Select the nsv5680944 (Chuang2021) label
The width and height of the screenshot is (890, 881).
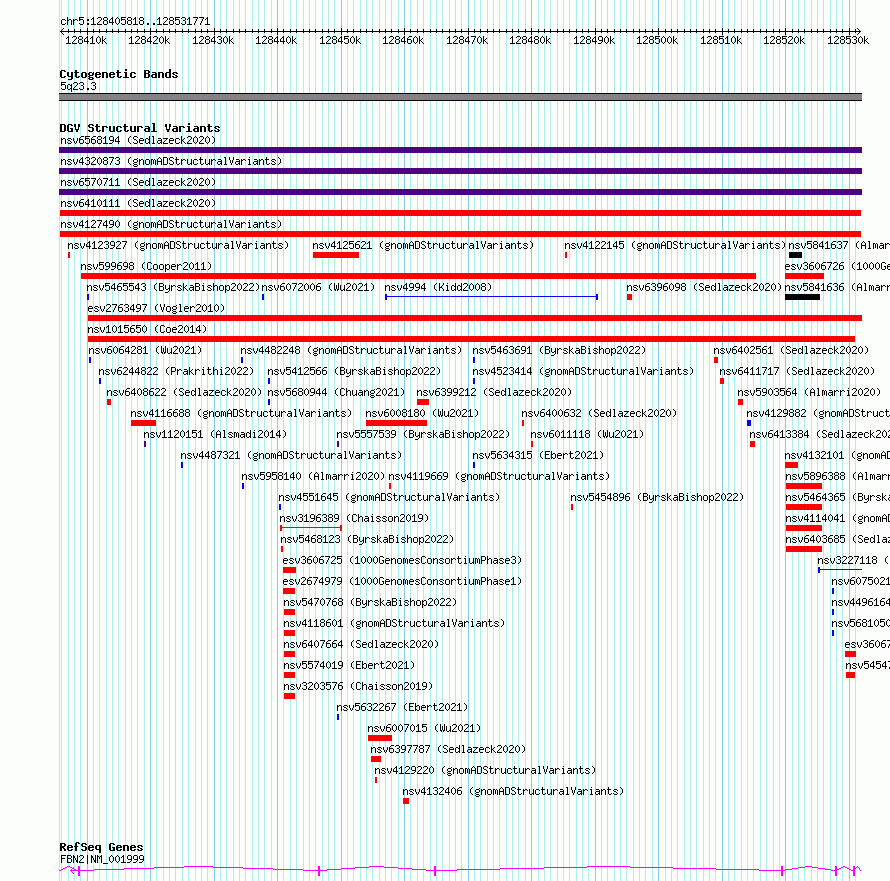tap(336, 392)
